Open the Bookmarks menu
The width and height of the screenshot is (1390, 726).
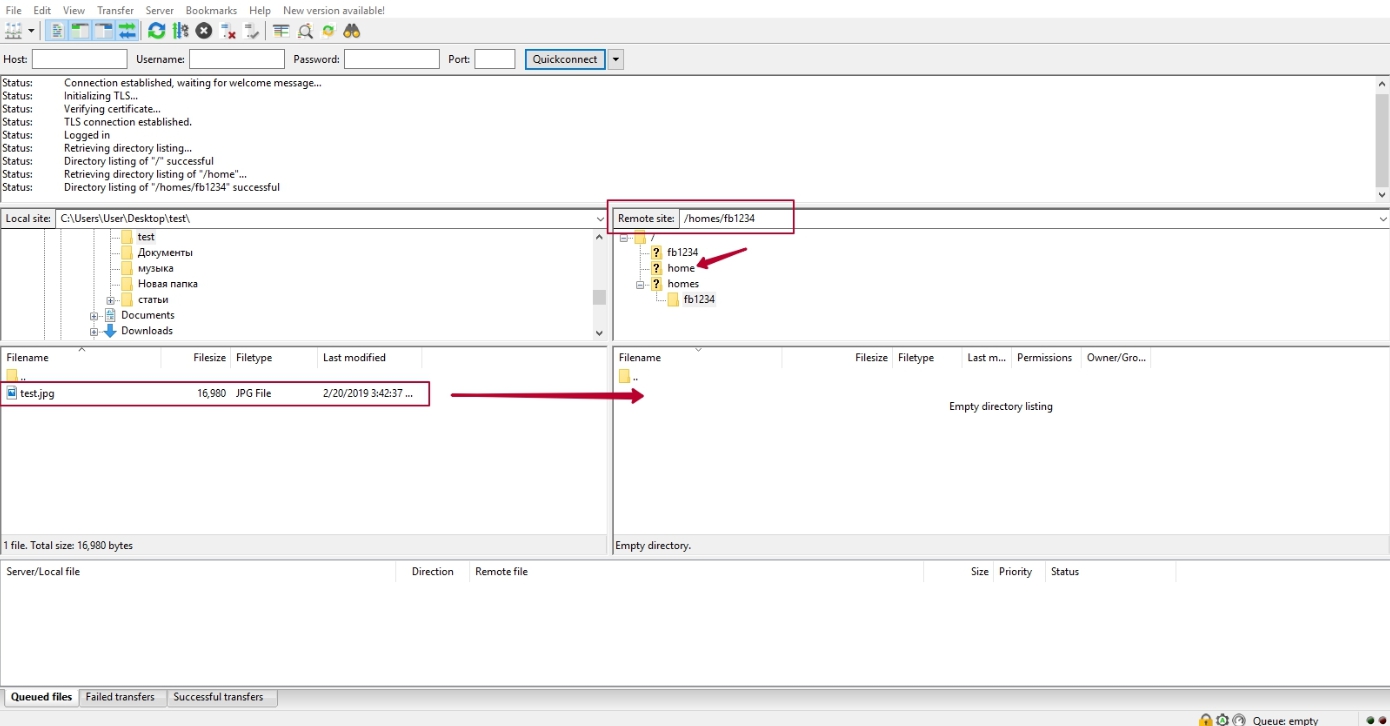point(211,10)
